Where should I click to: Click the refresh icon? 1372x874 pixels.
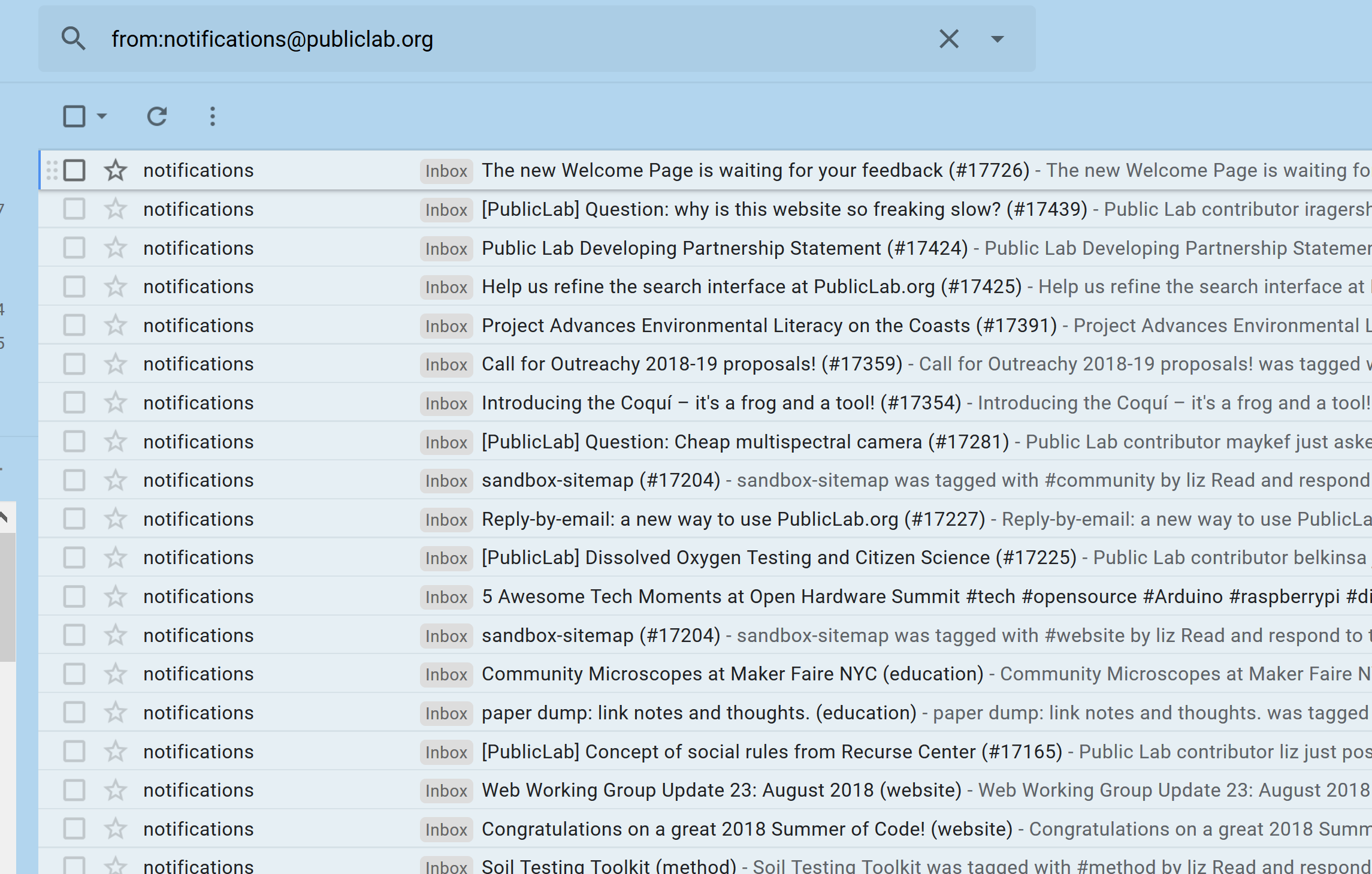[157, 116]
